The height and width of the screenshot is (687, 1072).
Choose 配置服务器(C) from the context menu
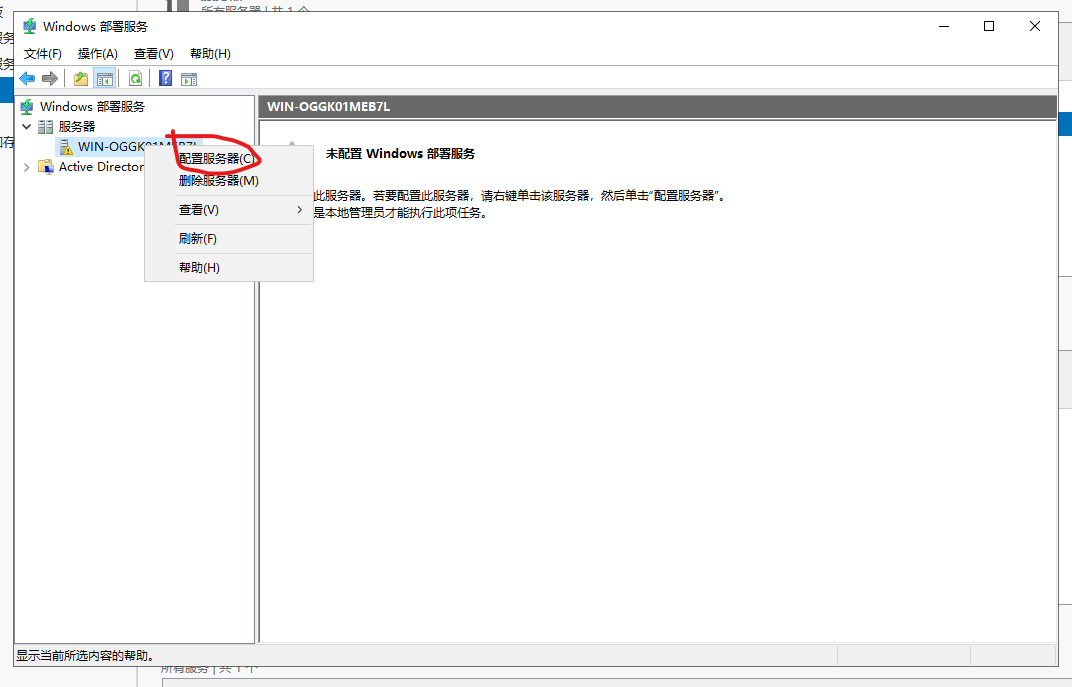coord(229,159)
